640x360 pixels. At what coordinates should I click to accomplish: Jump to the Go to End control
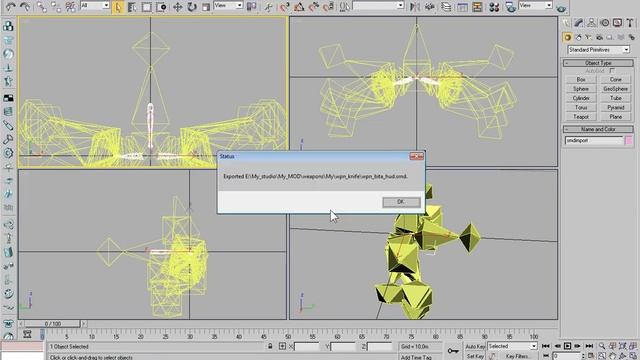pyautogui.click(x=589, y=346)
